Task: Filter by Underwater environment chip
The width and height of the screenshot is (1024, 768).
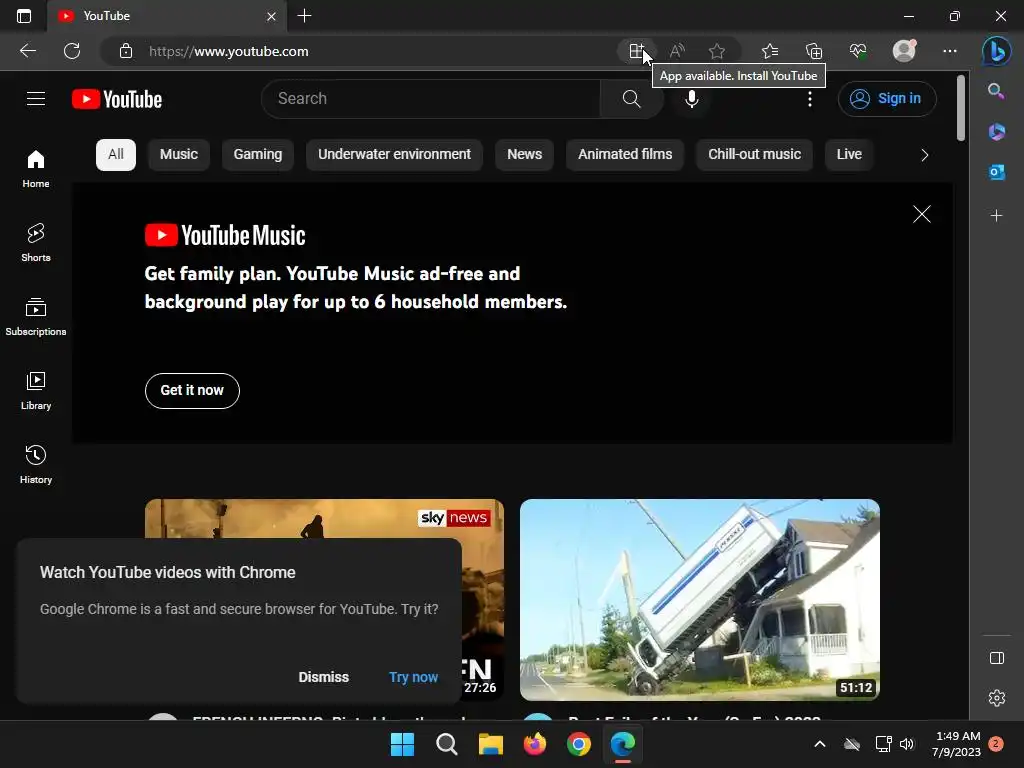Action: [x=394, y=155]
